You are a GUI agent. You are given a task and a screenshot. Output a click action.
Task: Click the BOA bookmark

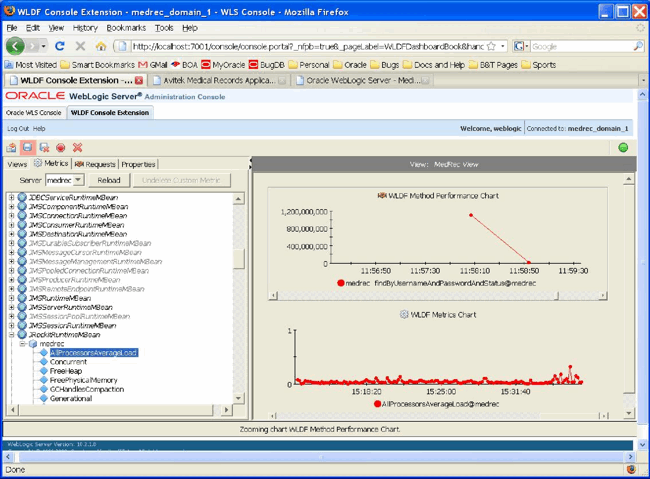coord(184,65)
